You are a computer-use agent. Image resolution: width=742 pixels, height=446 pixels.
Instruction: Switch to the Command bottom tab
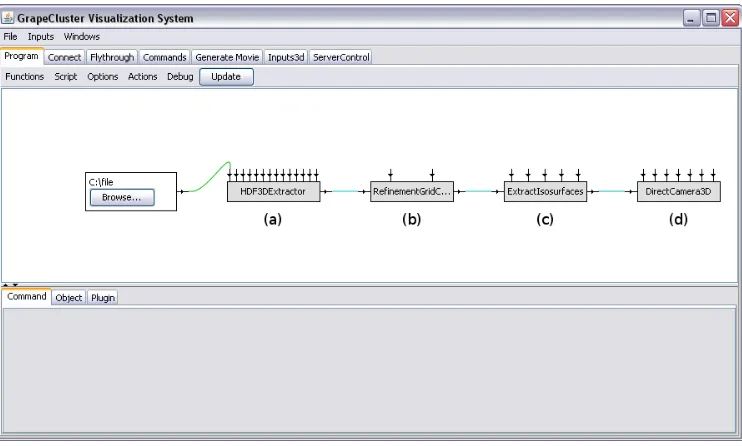click(26, 296)
